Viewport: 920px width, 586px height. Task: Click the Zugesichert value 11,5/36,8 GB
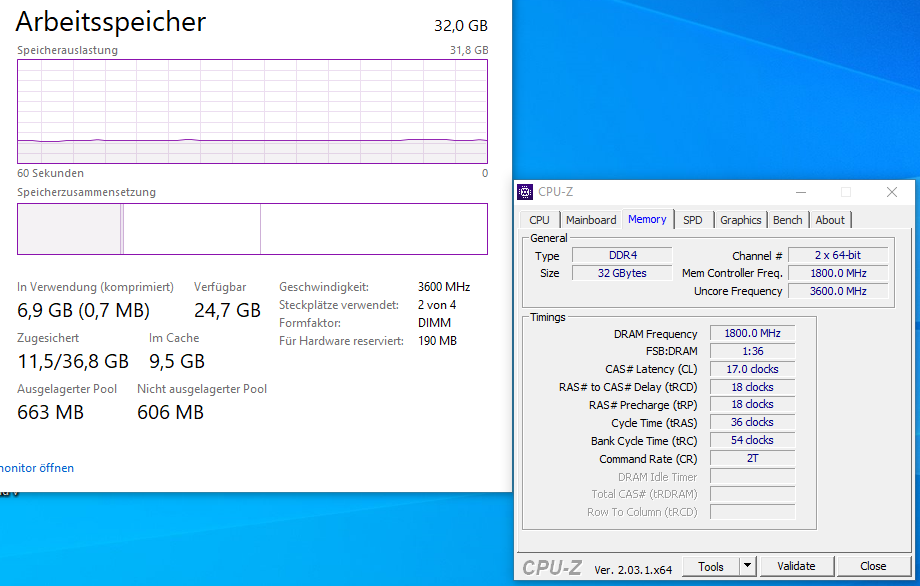73,361
